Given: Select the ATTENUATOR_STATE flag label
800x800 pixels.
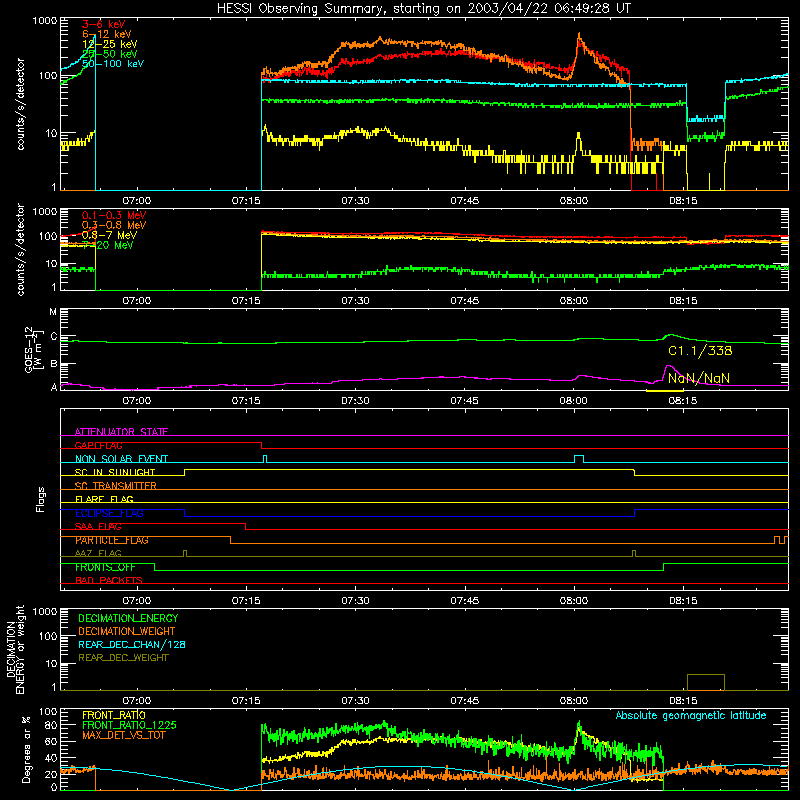Looking at the screenshot, I should [121, 432].
